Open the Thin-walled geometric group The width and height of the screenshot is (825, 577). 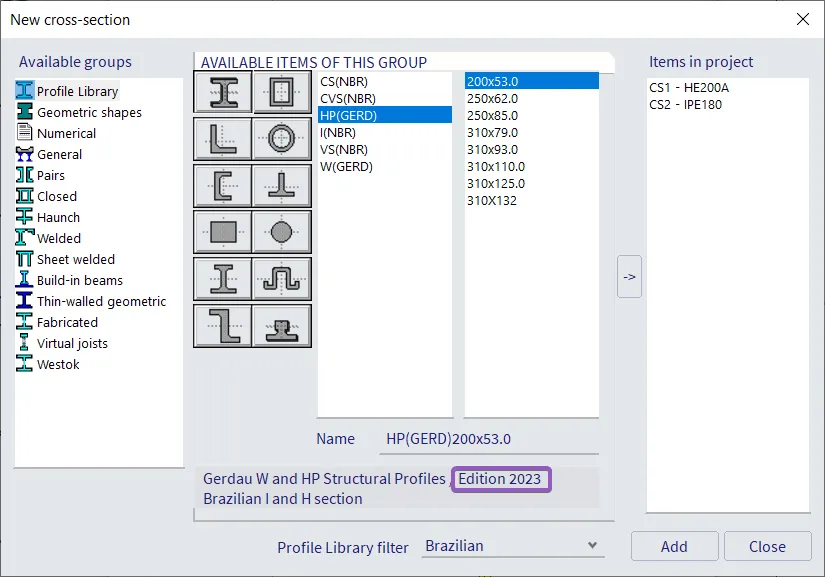click(101, 302)
